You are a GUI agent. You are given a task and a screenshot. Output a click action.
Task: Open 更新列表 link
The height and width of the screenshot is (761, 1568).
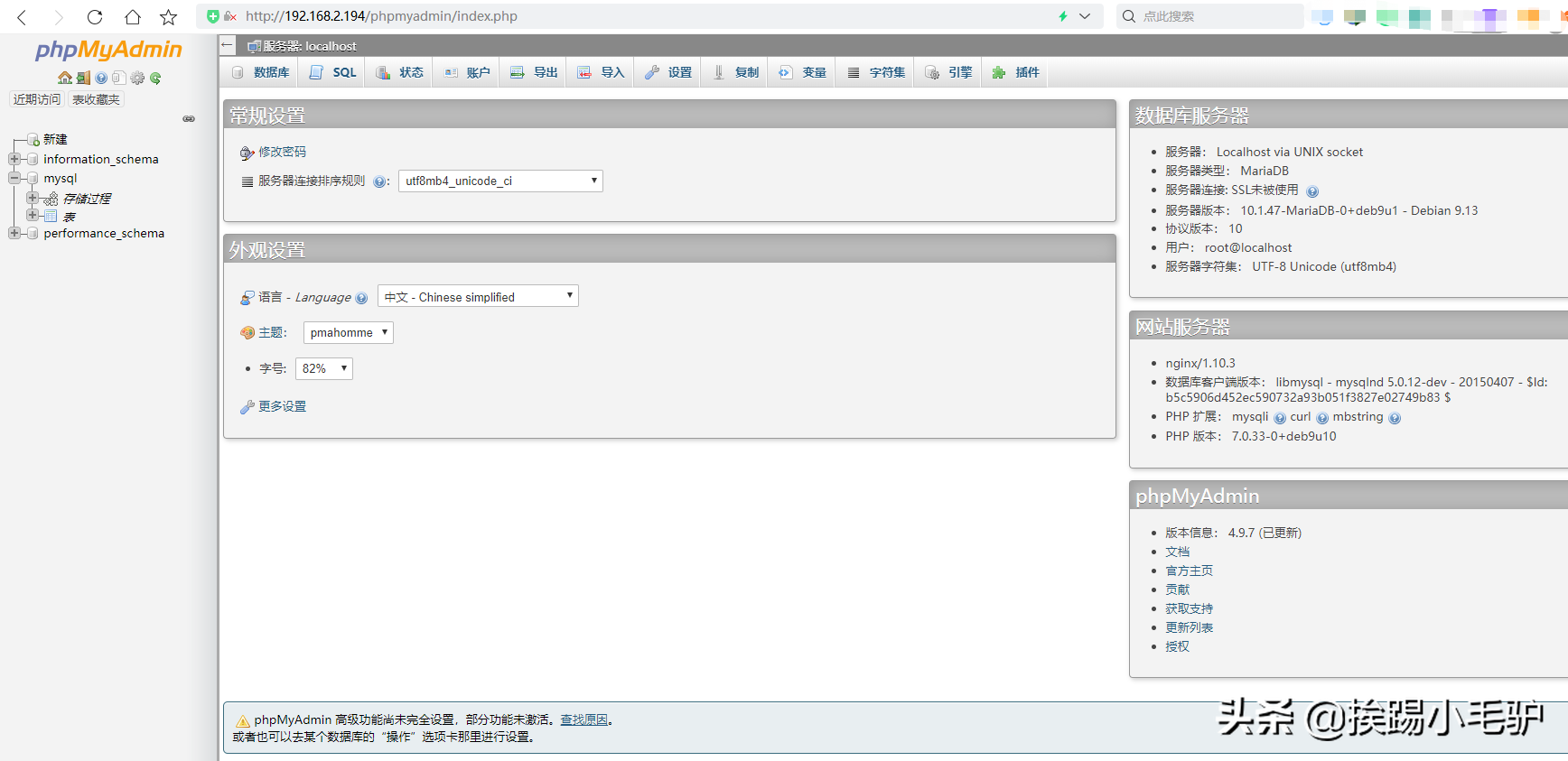coord(1189,627)
